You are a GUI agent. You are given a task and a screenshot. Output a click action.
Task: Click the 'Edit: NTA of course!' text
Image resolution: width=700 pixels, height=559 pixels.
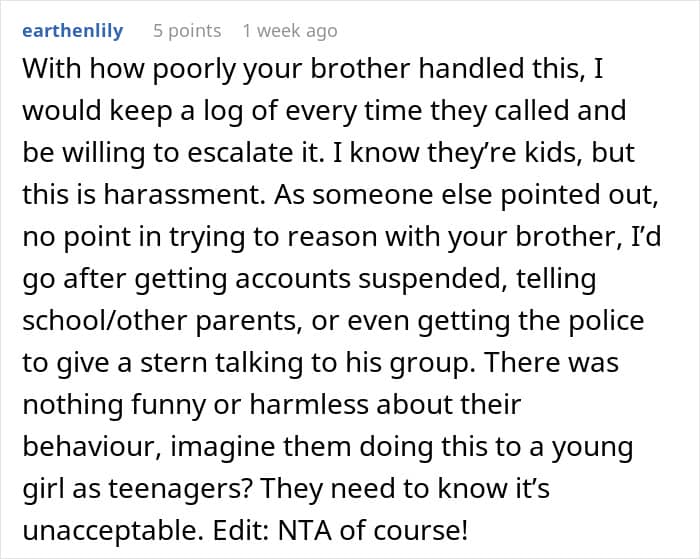click(340, 531)
